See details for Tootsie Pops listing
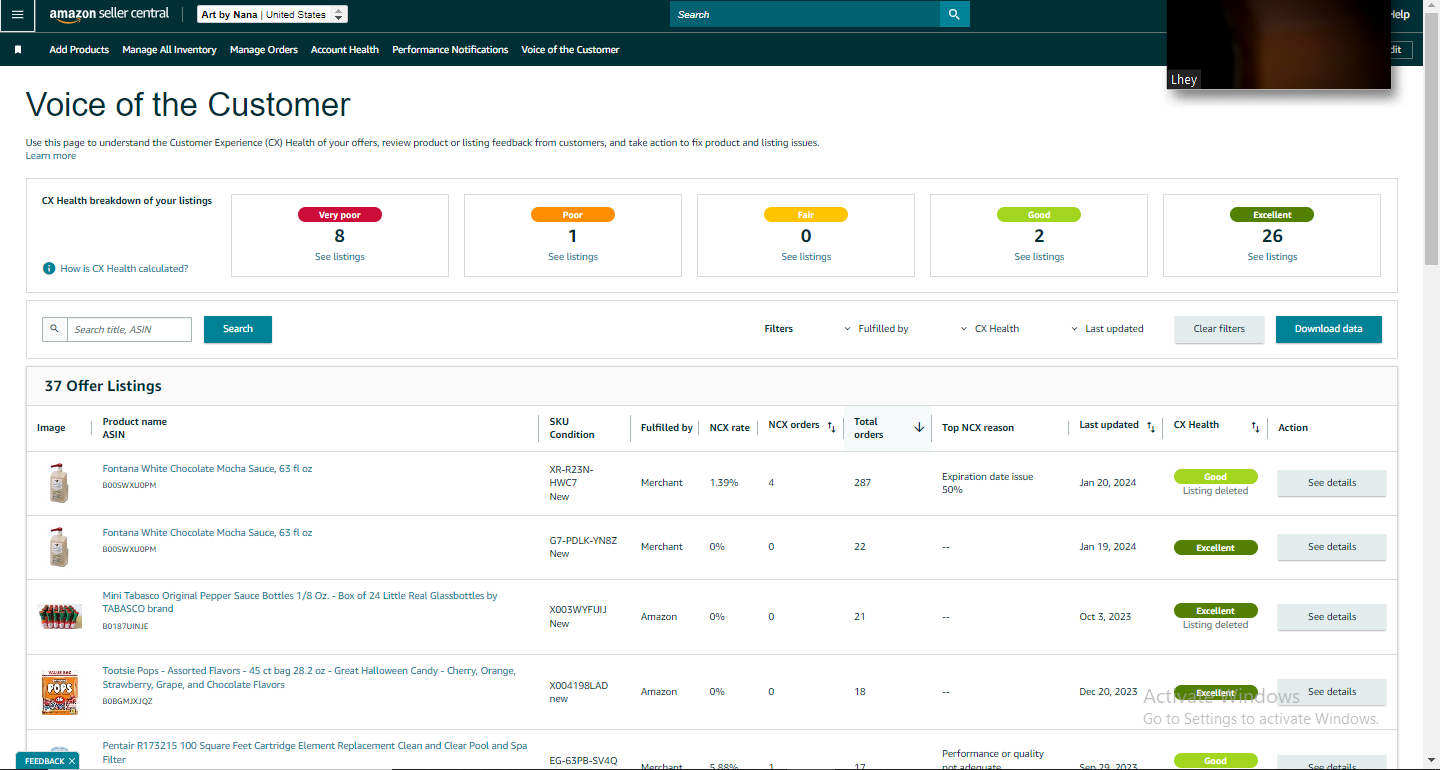 click(1332, 692)
